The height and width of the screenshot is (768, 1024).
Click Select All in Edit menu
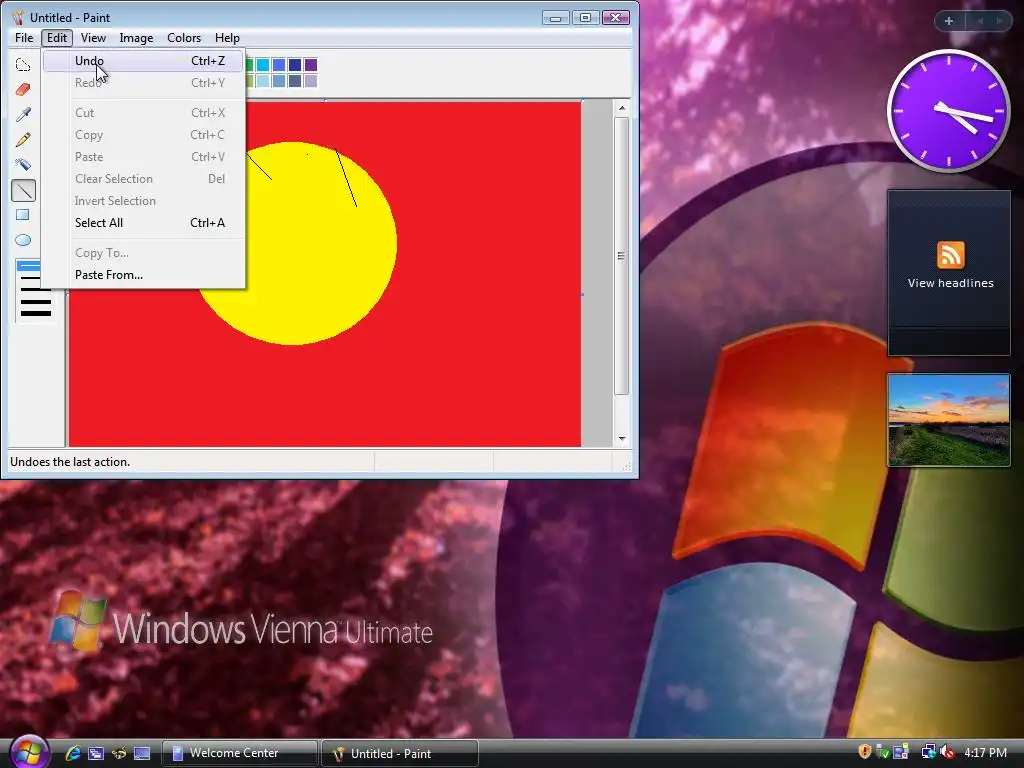pyautogui.click(x=144, y=223)
